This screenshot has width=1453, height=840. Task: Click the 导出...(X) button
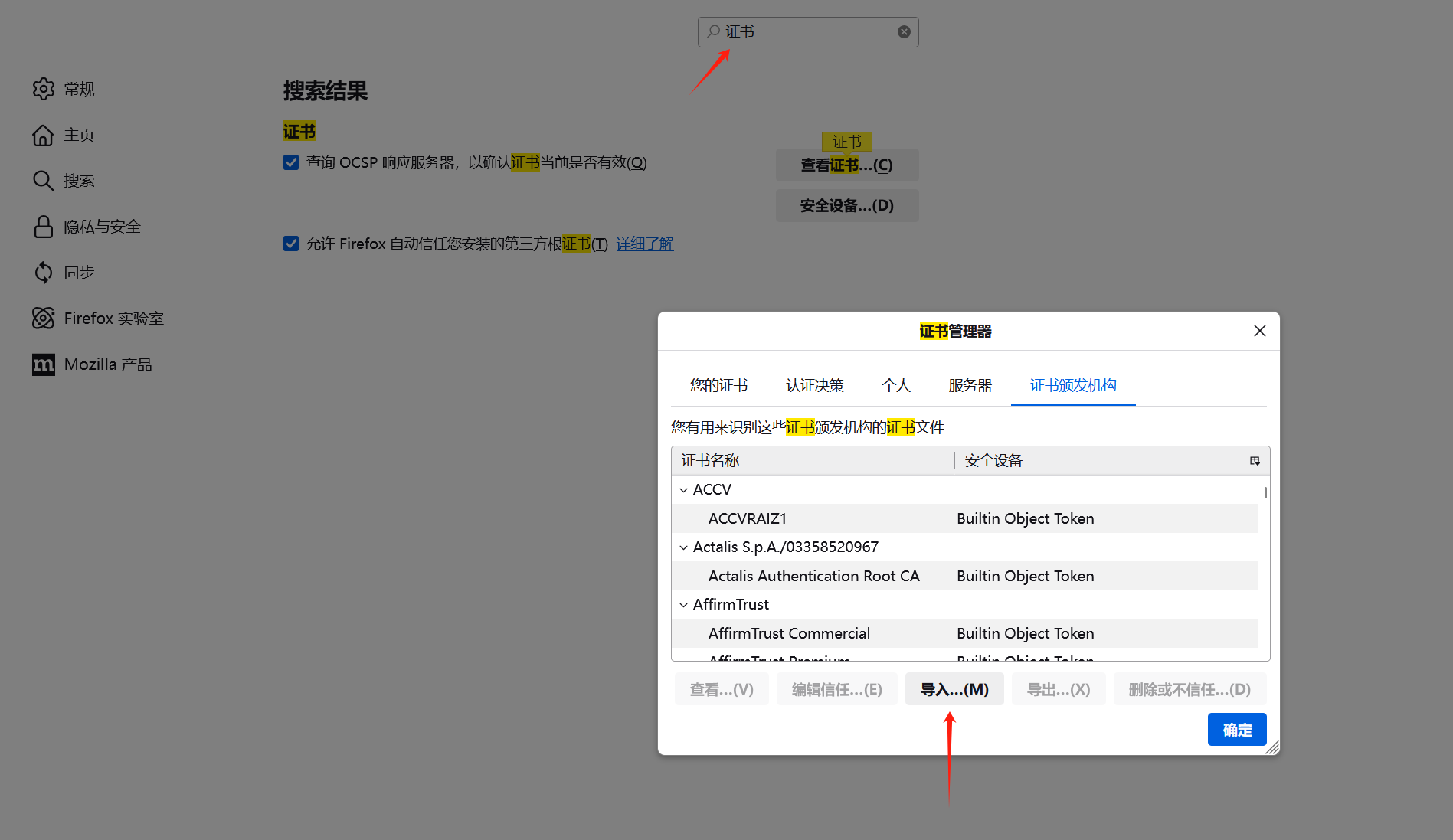pyautogui.click(x=1059, y=689)
